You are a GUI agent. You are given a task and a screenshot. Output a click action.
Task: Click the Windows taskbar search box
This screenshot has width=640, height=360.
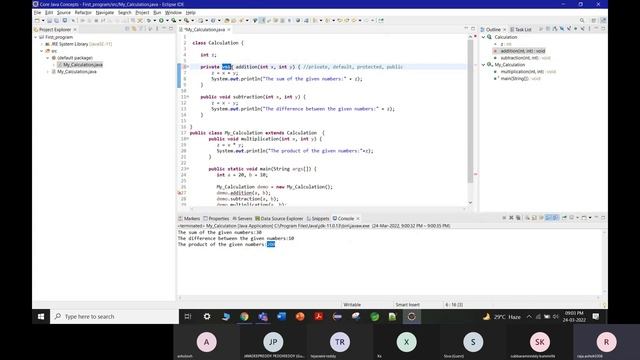114,316
